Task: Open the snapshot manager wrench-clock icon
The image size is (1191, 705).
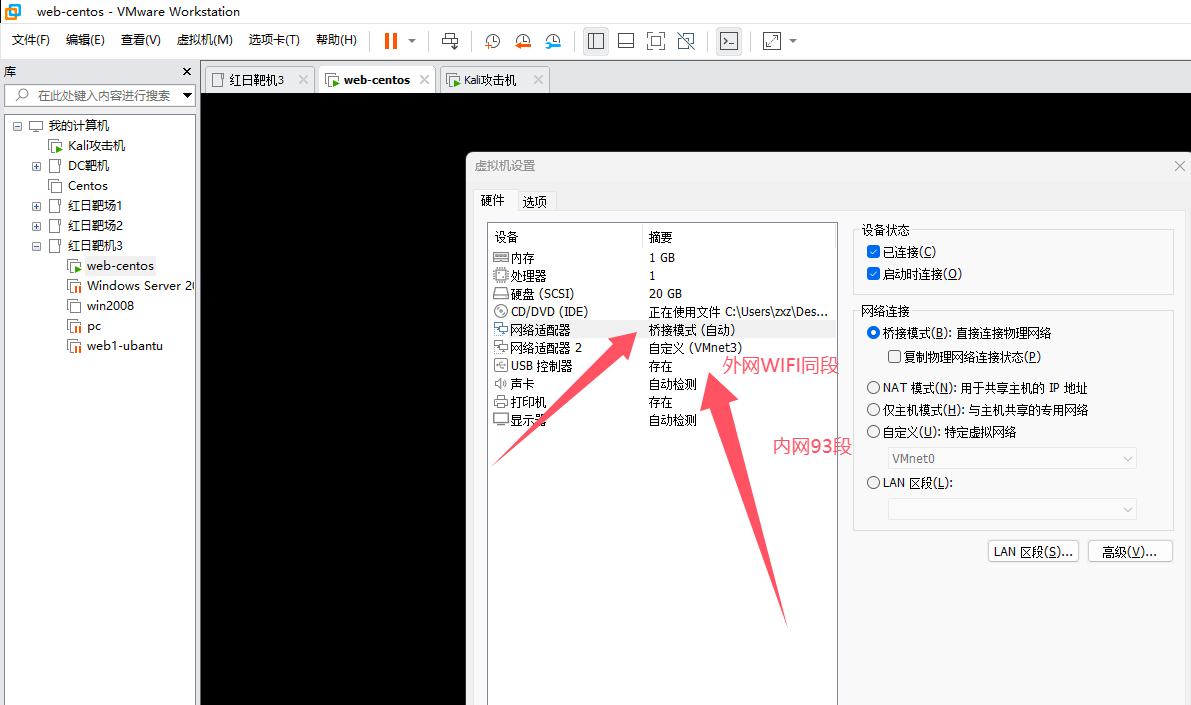Action: click(x=553, y=41)
